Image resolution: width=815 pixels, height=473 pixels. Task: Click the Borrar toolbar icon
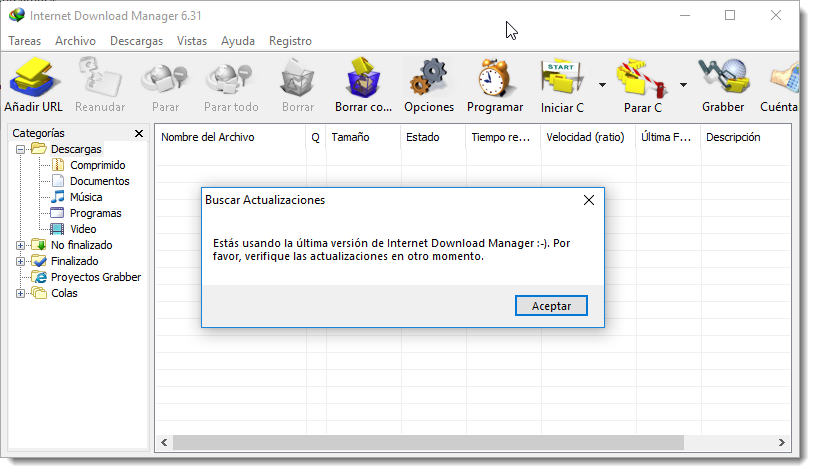click(x=297, y=78)
